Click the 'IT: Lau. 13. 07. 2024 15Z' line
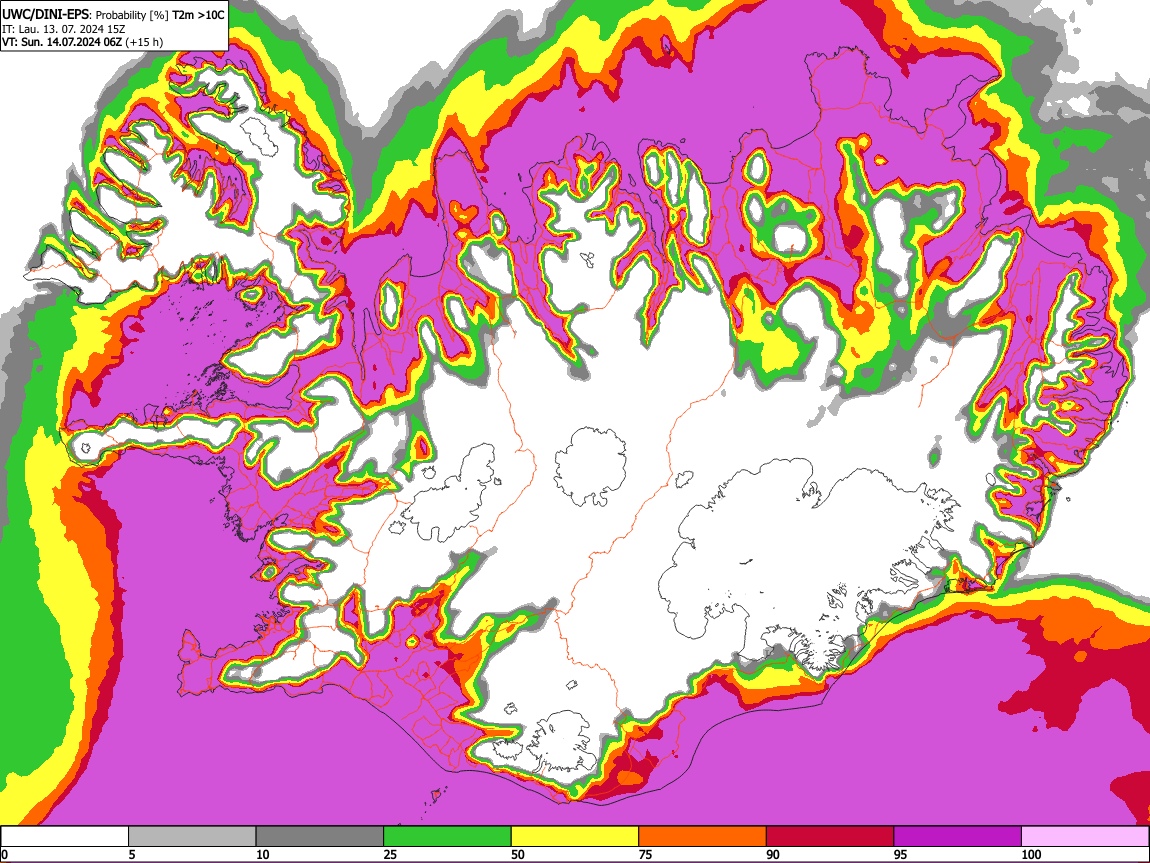The width and height of the screenshot is (1150, 863). click(62, 29)
